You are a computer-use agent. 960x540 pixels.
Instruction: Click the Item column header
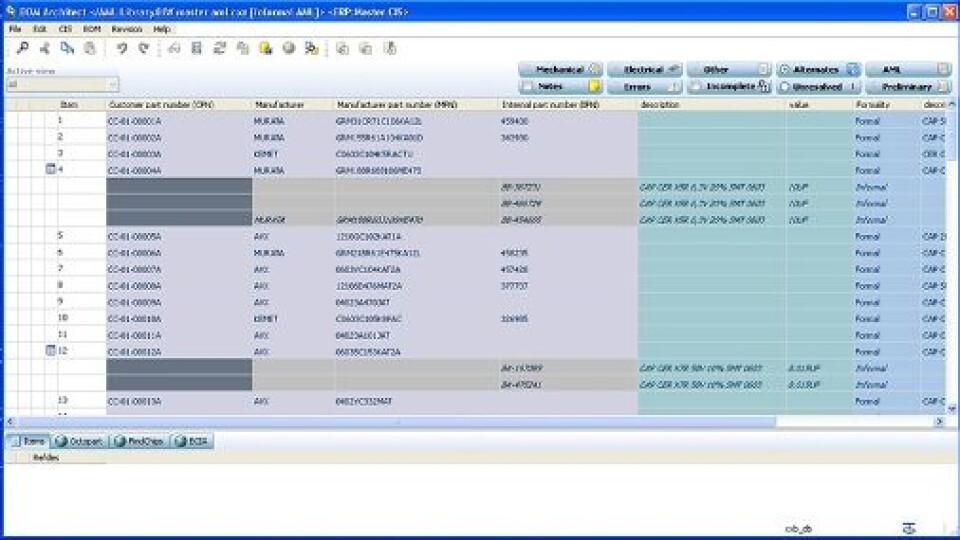pyautogui.click(x=81, y=105)
